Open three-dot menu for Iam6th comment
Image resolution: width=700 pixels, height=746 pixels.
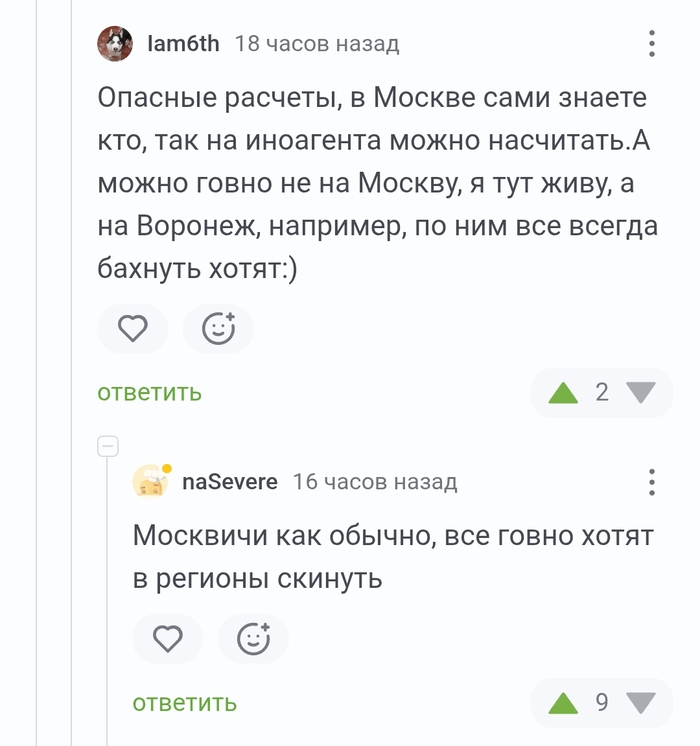[651, 44]
